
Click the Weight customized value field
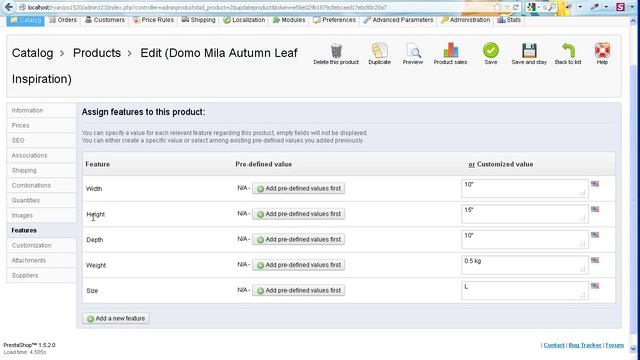[x=525, y=265]
